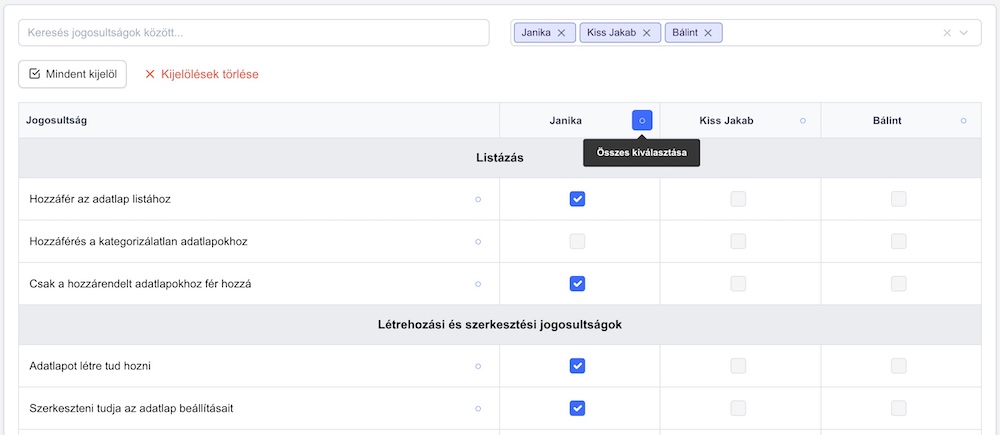Check Kiss Jakab's Adatlapot létre tud hozni checkbox

(x=738, y=366)
